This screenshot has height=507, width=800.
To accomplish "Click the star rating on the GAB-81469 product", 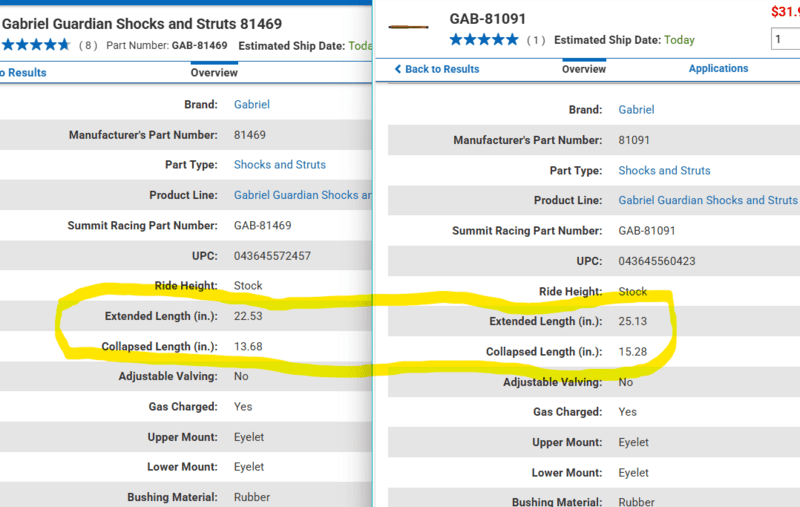I will (35, 45).
